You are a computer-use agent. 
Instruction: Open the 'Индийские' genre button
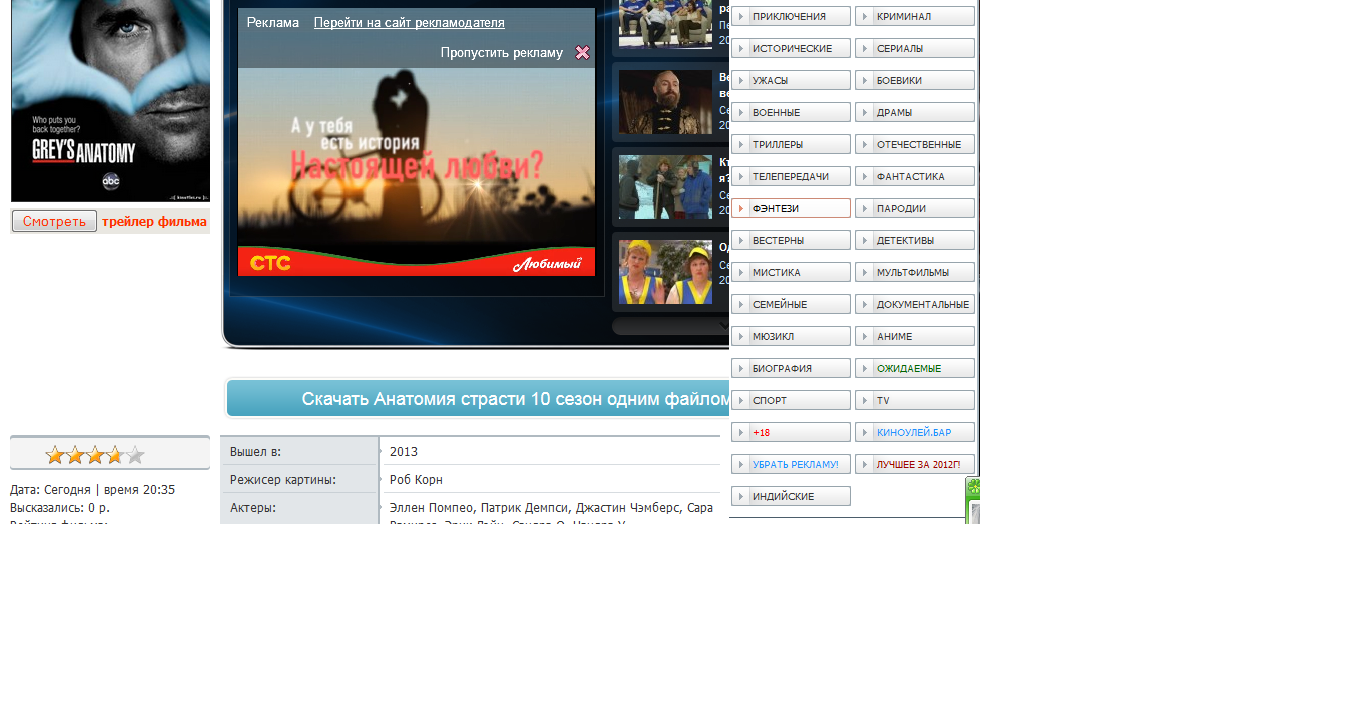tap(791, 497)
